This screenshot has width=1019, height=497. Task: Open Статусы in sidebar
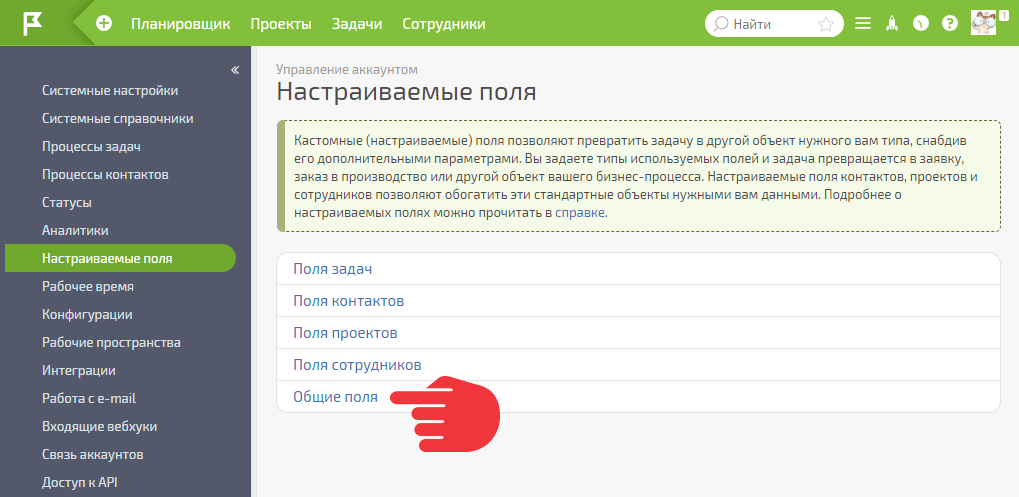point(67,202)
